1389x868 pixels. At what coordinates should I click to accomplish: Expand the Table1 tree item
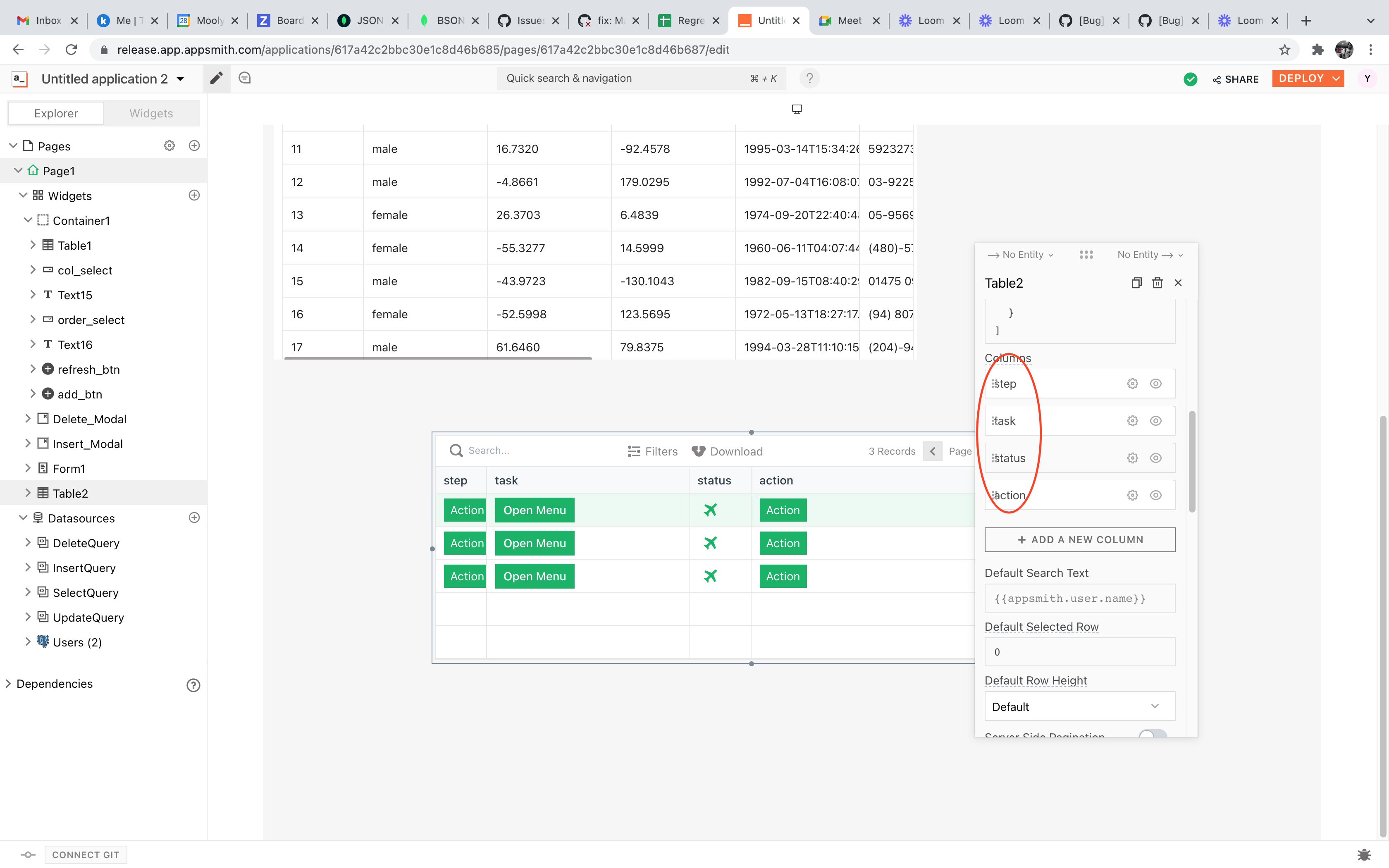coord(33,245)
